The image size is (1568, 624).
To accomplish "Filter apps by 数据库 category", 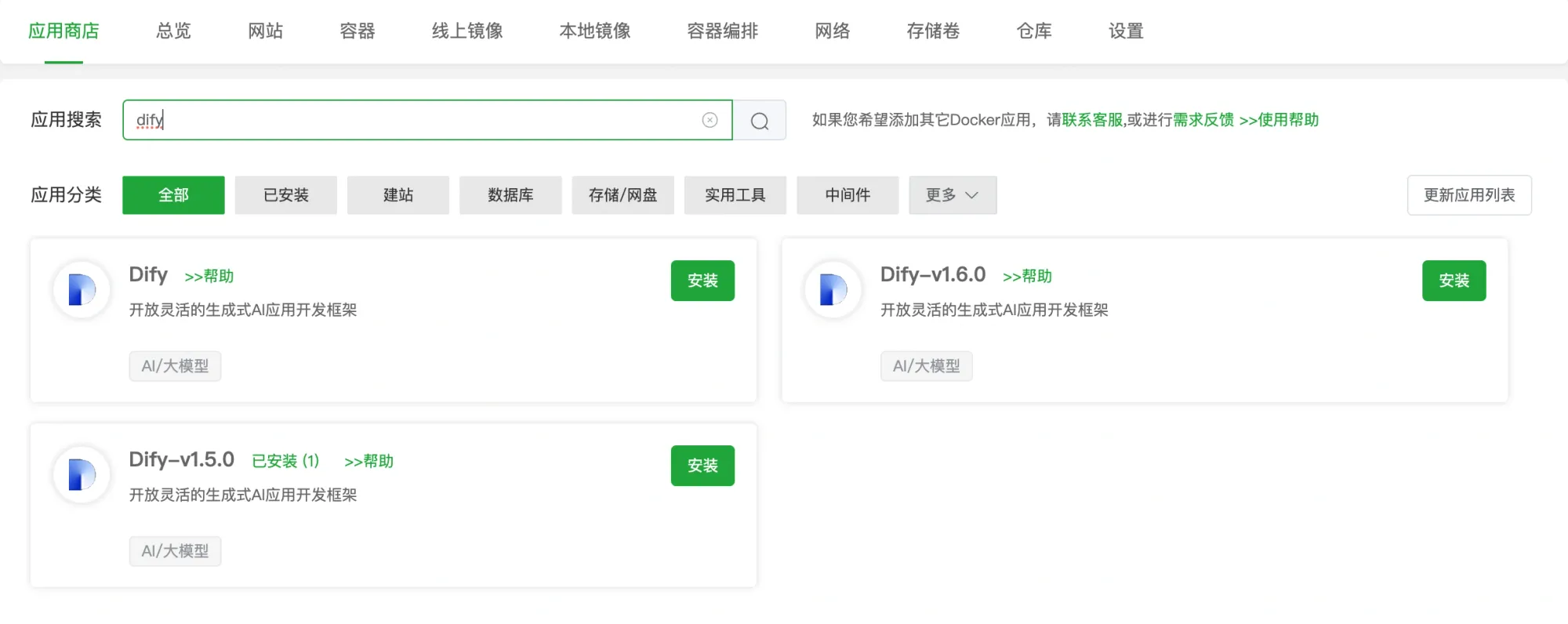I will point(510,195).
